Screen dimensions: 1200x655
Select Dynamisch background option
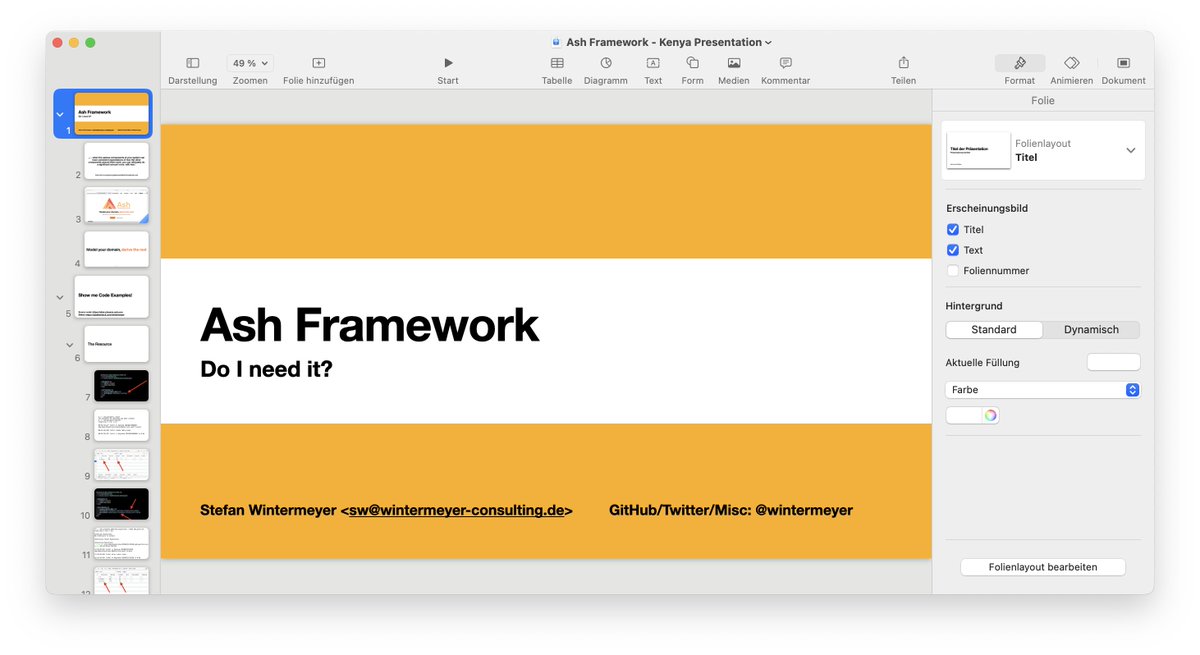[x=1091, y=330]
